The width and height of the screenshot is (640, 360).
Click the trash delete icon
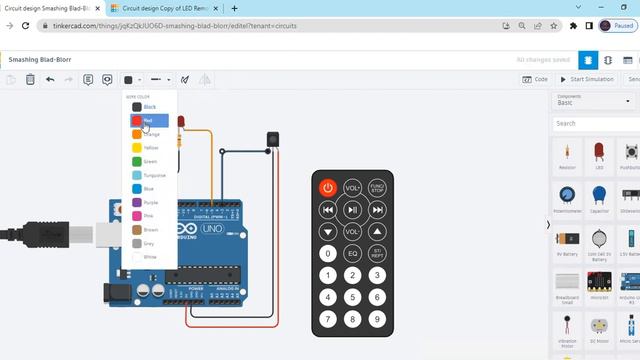coord(30,79)
